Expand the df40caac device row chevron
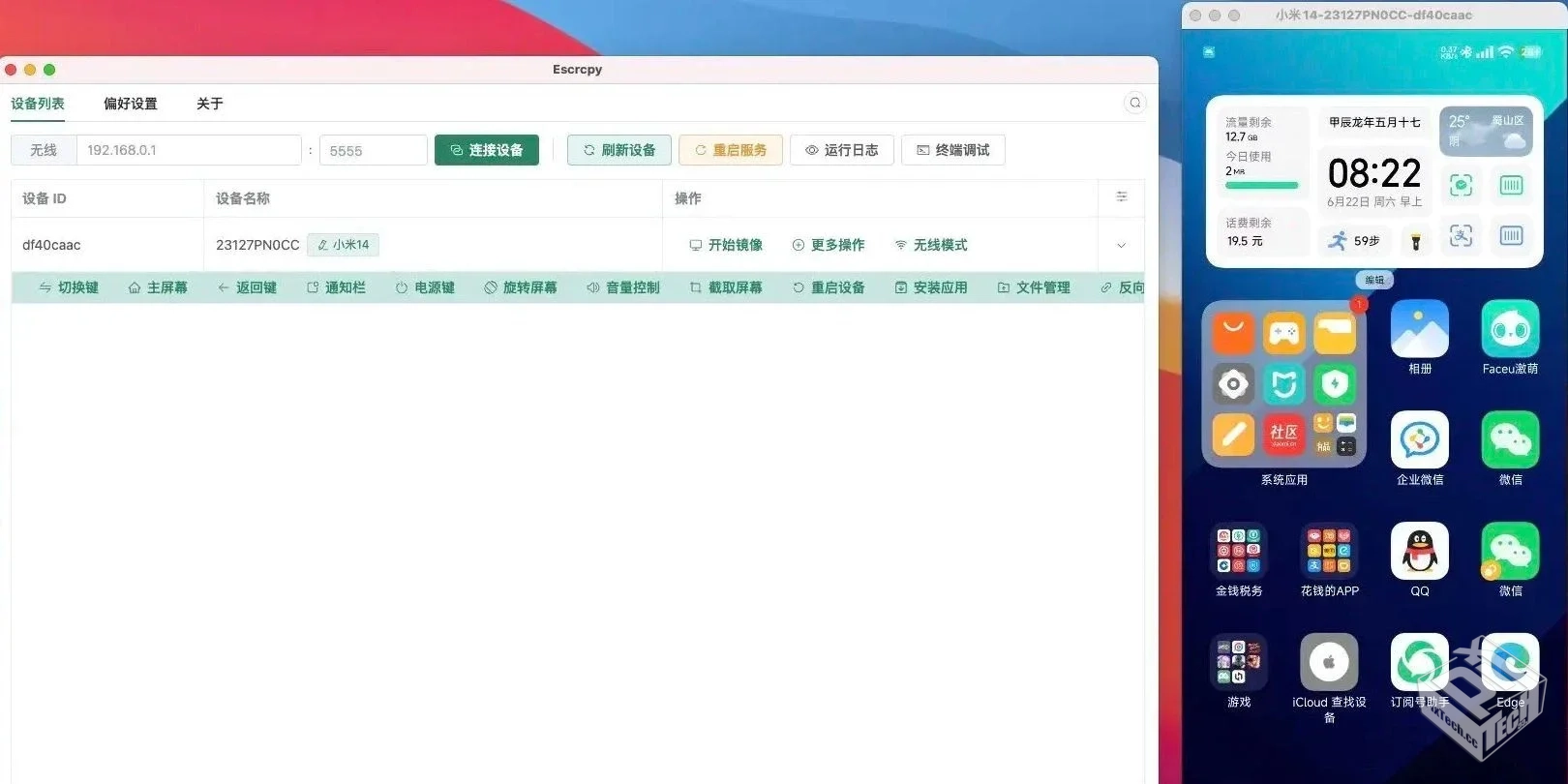Screen dimensions: 1568x784 tap(1122, 245)
